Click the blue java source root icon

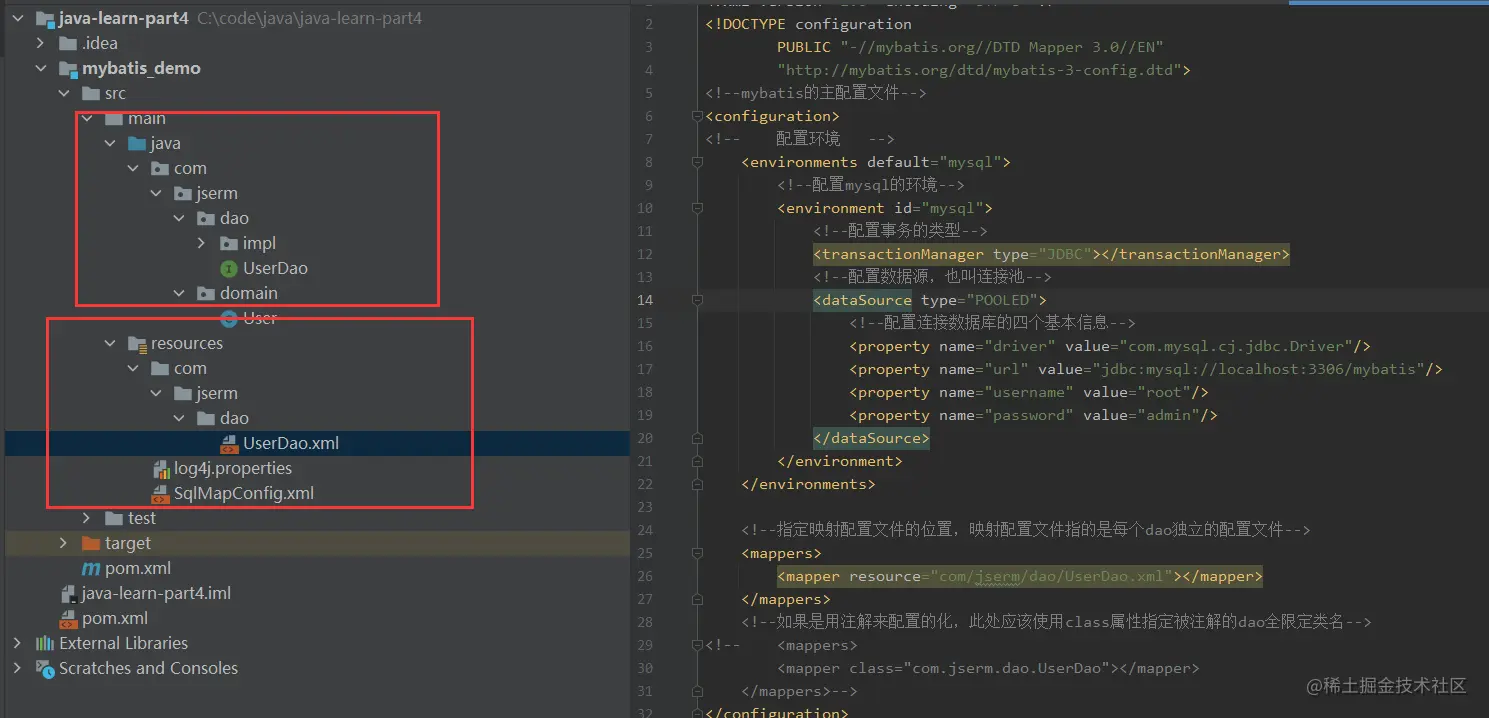click(x=137, y=143)
